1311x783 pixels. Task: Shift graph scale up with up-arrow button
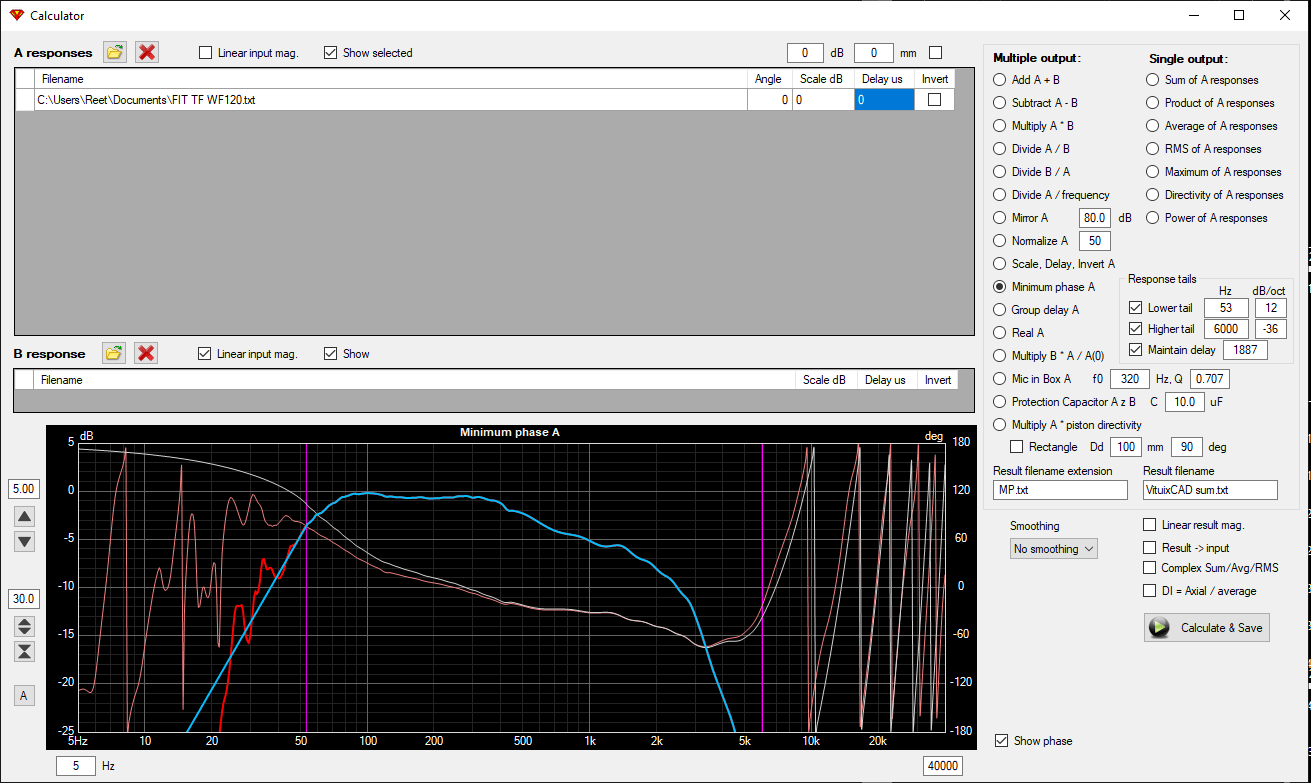pos(25,516)
